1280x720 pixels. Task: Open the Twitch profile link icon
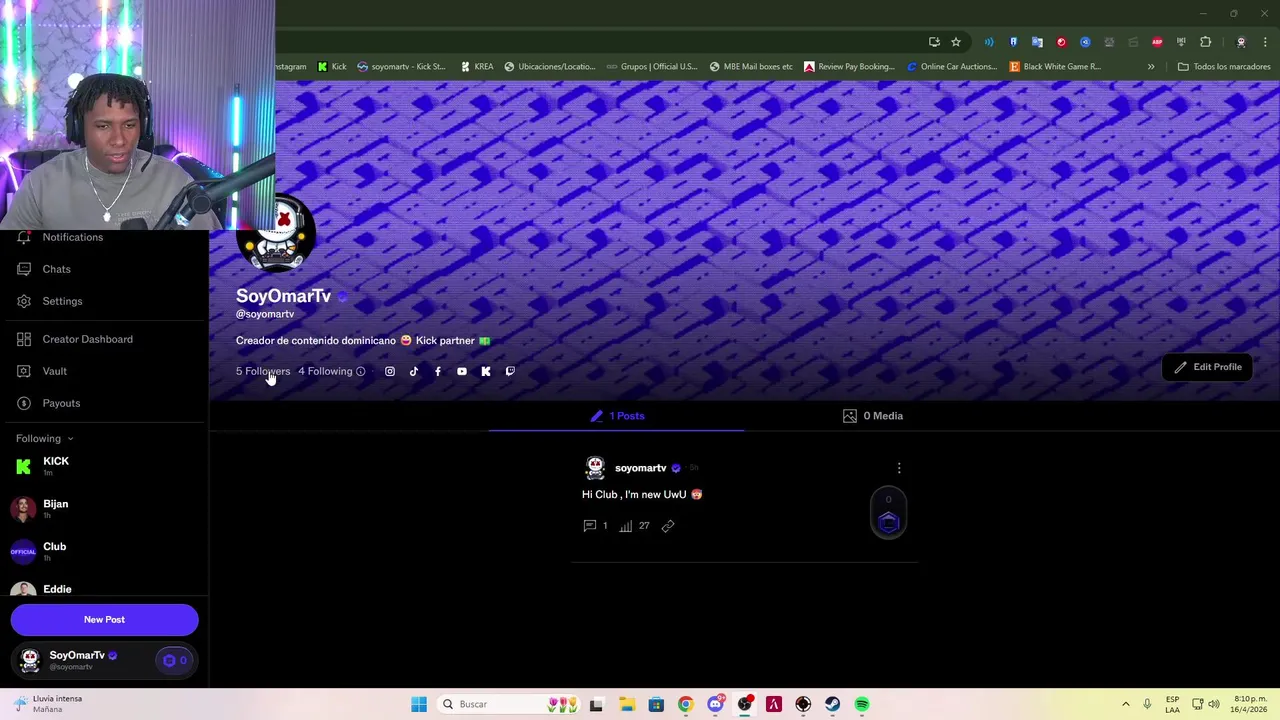510,371
